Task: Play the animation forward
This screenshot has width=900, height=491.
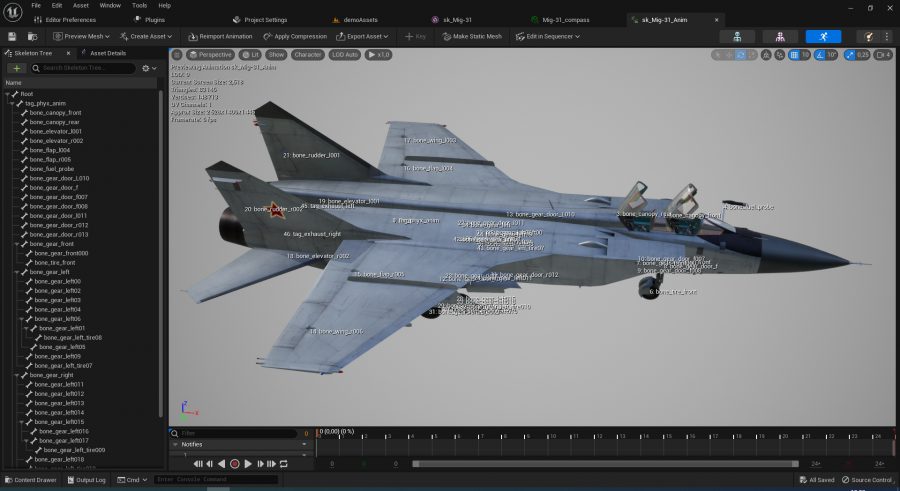Action: tap(248, 464)
